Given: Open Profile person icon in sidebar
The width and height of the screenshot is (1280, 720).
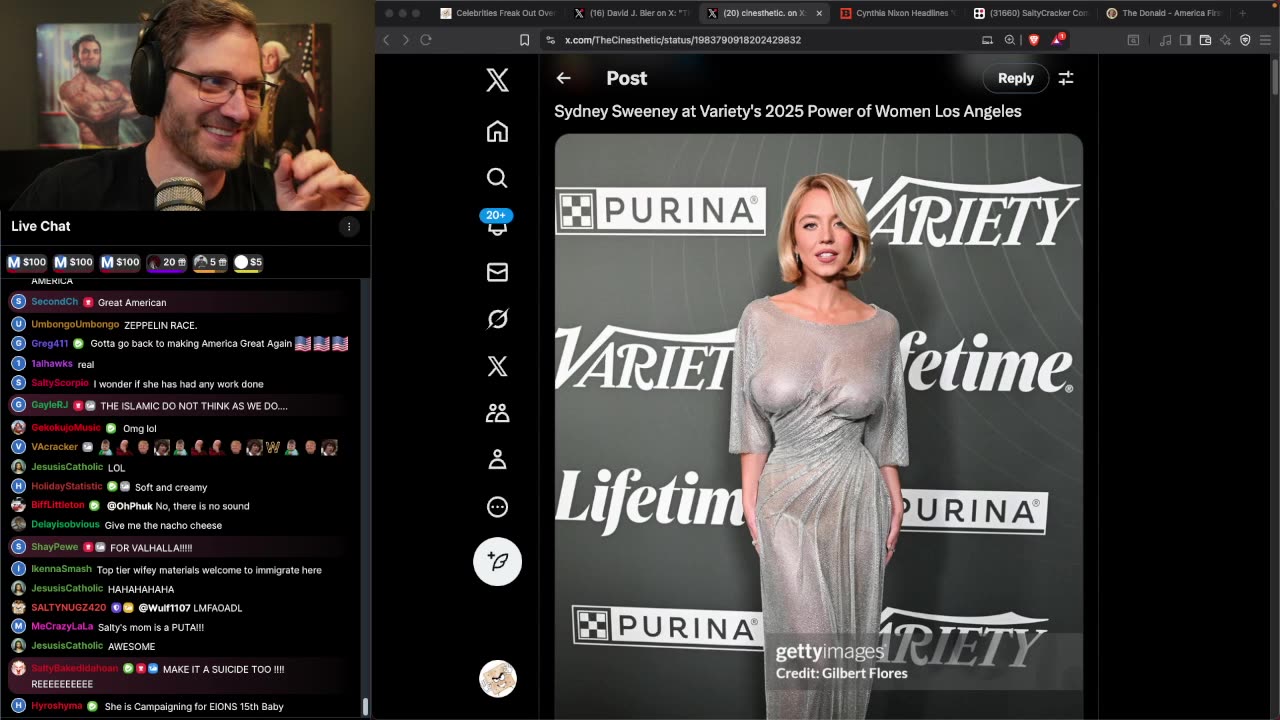Looking at the screenshot, I should [497, 460].
